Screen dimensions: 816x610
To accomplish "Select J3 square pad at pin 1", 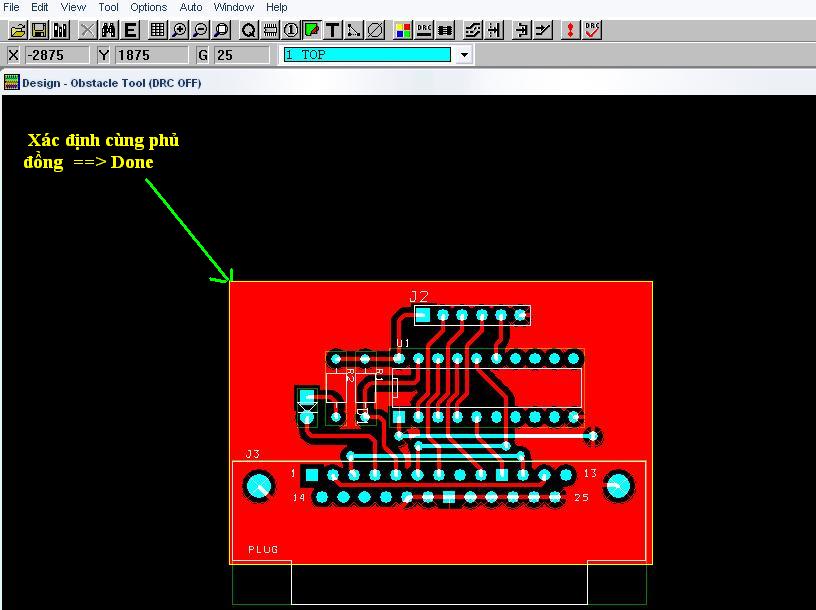I will pyautogui.click(x=311, y=475).
